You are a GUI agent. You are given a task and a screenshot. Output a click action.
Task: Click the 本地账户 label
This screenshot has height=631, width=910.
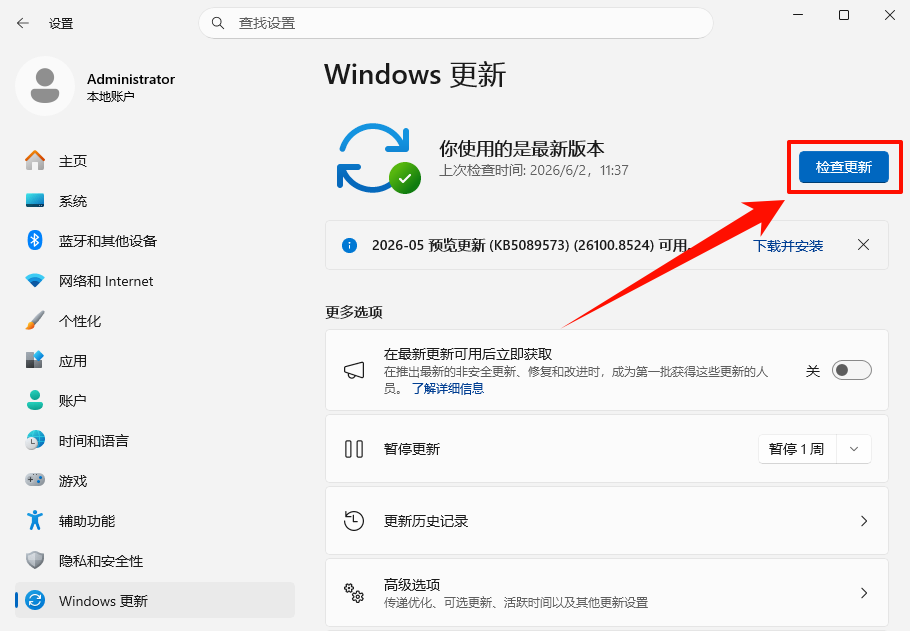point(110,96)
